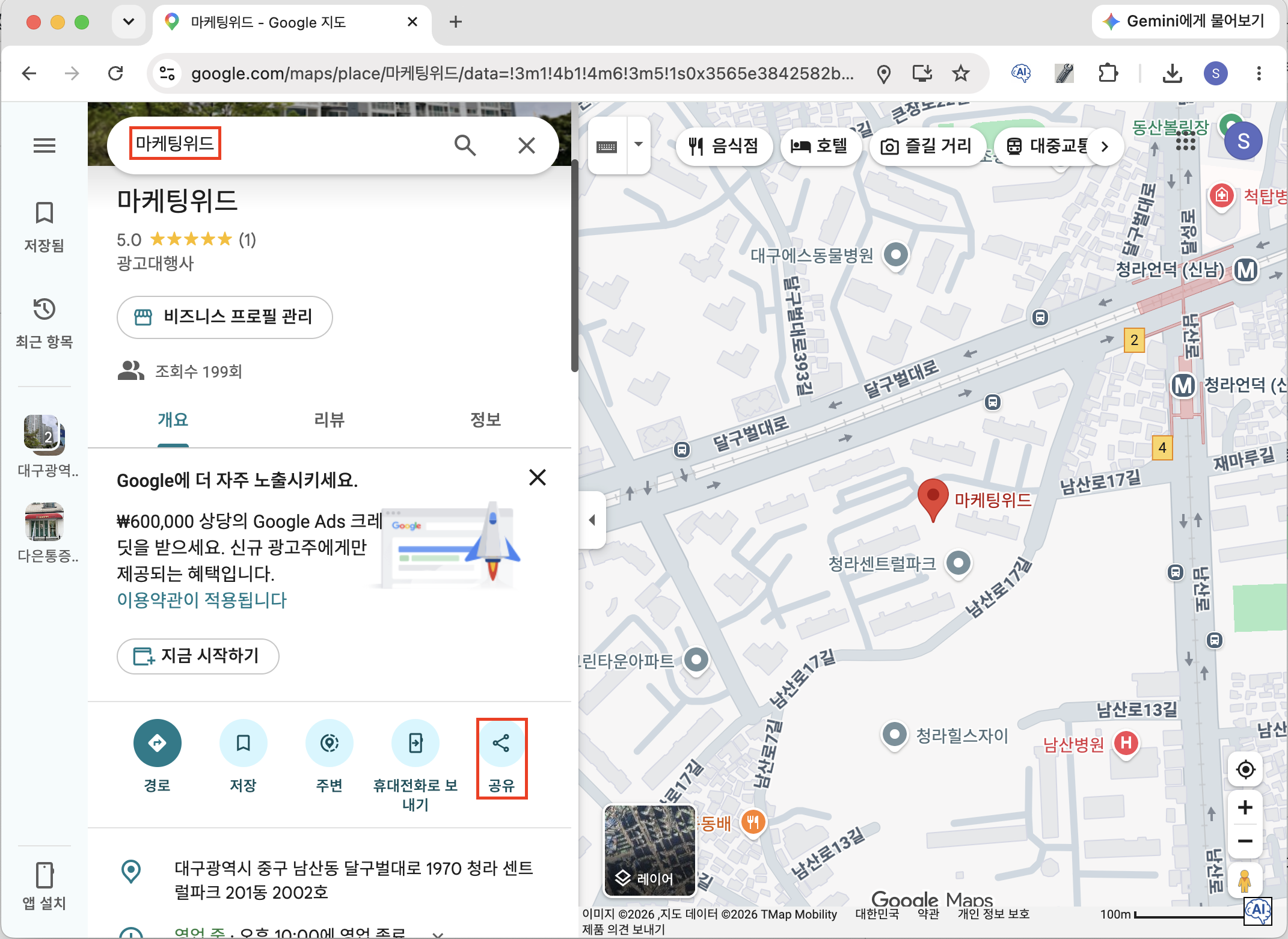Open 이용약관이 적용됩니다 link
This screenshot has width=1288, height=939.
[201, 600]
